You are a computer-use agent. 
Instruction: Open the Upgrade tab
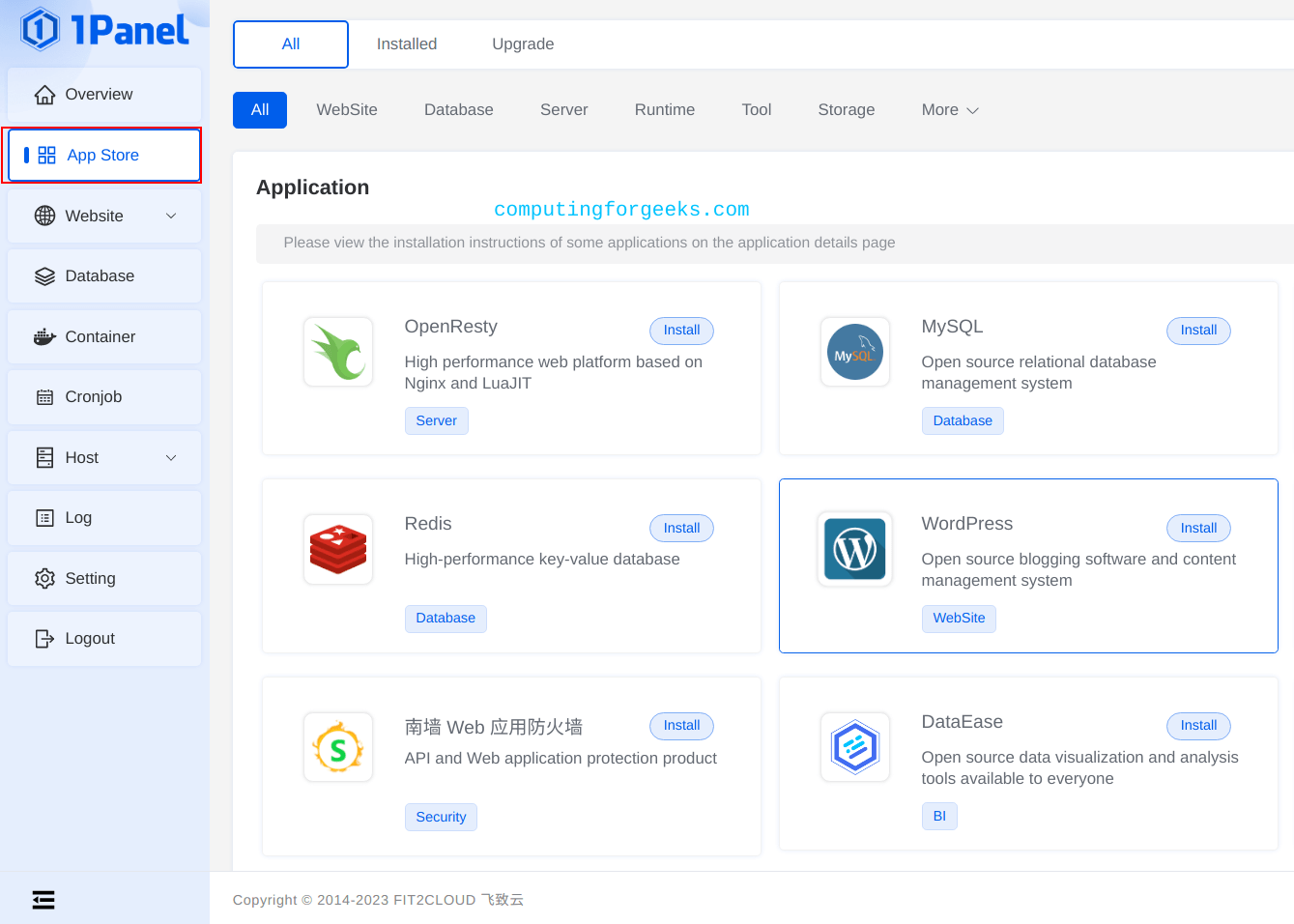click(x=522, y=43)
